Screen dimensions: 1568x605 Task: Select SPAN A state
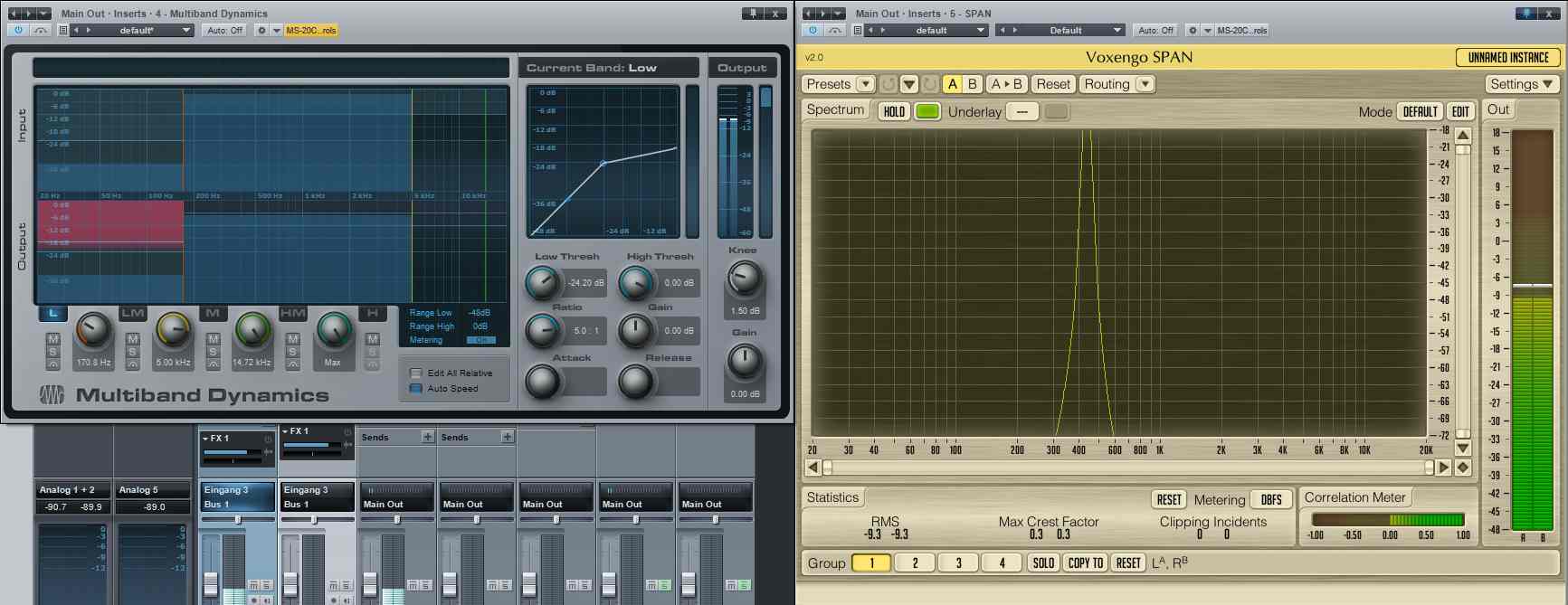pyautogui.click(x=952, y=84)
